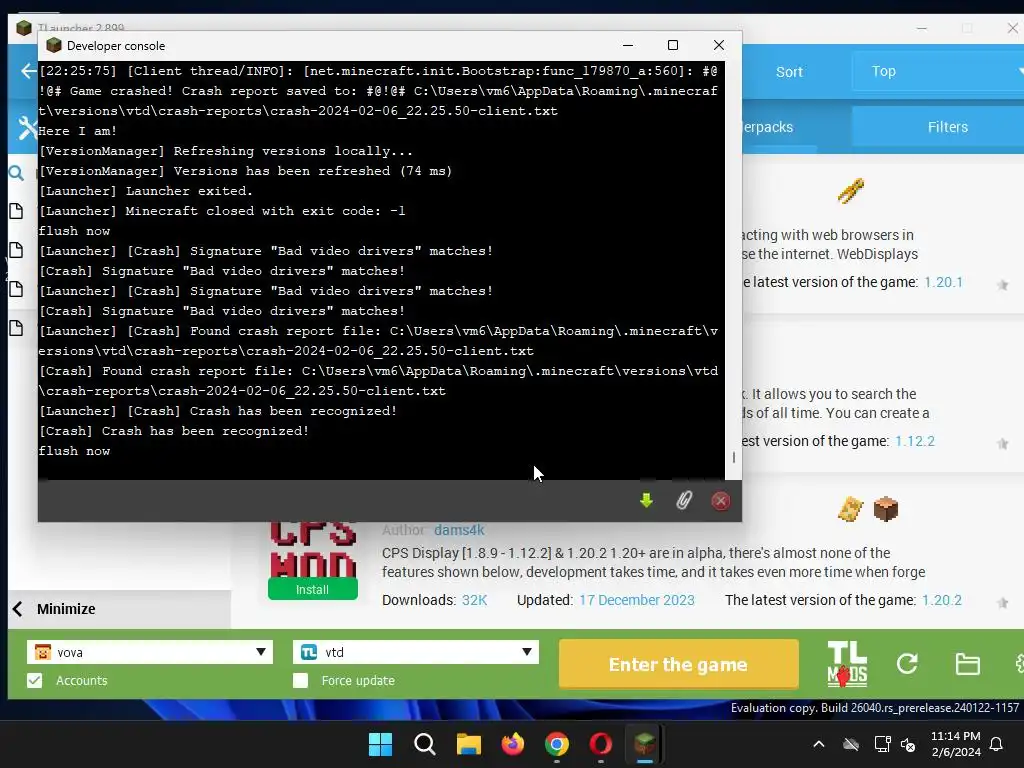
Task: Click the star next to version 1.20.1
Action: 1002,285
